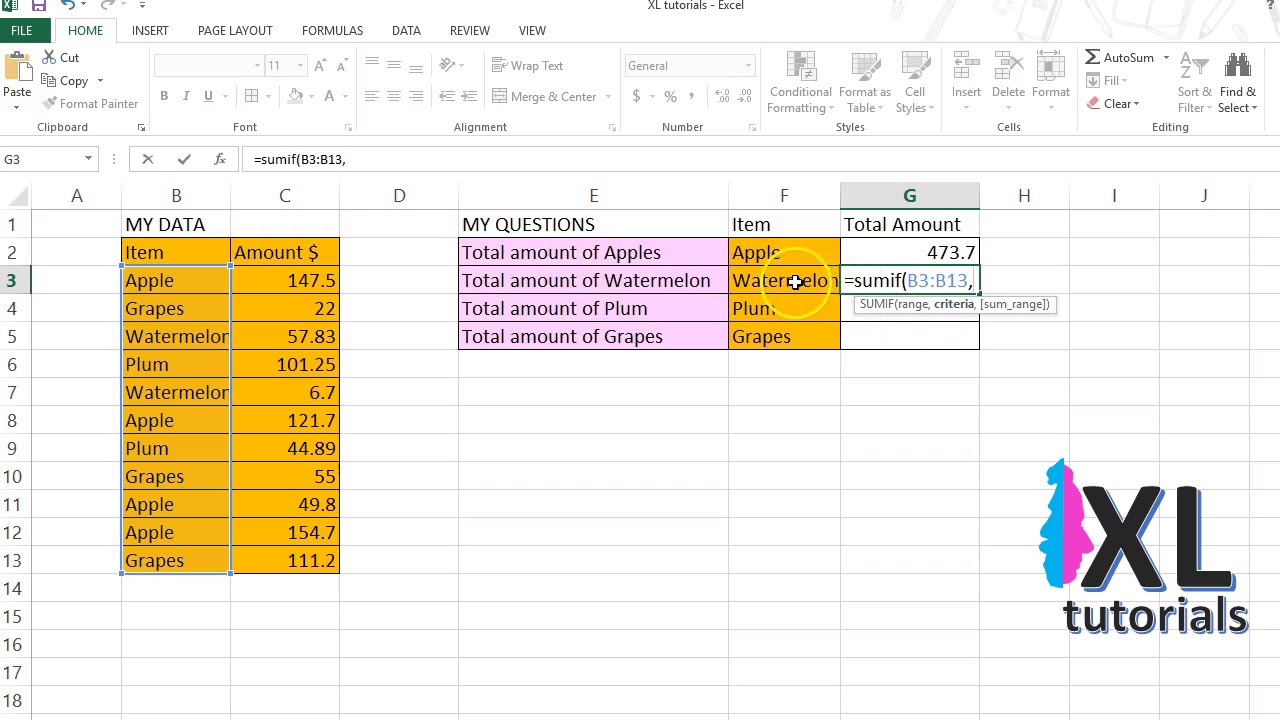This screenshot has height=720, width=1280.
Task: Open the General number format dropdown
Action: (x=747, y=66)
